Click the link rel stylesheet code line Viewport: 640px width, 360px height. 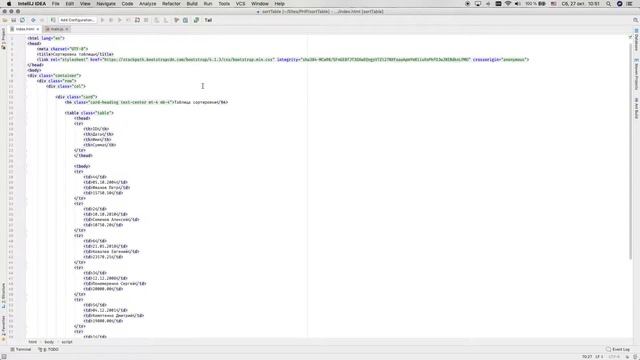point(282,60)
